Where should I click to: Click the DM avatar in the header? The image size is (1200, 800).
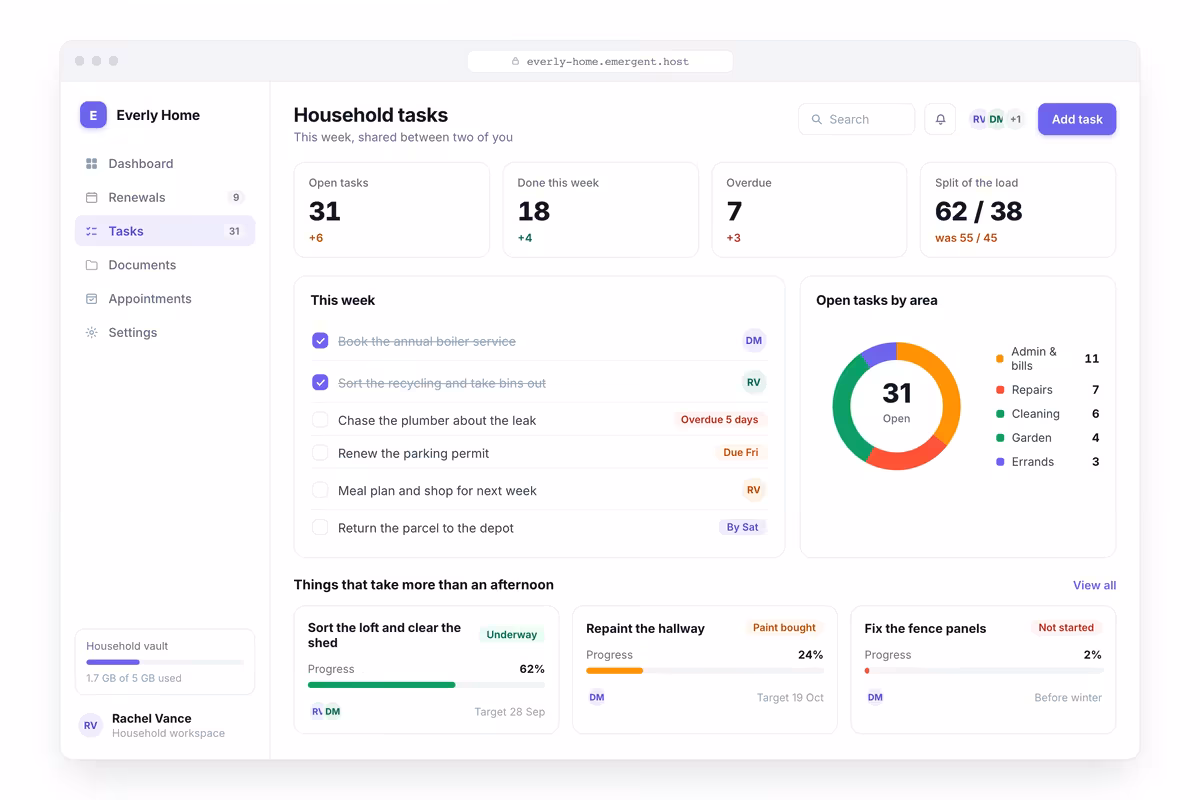[996, 119]
